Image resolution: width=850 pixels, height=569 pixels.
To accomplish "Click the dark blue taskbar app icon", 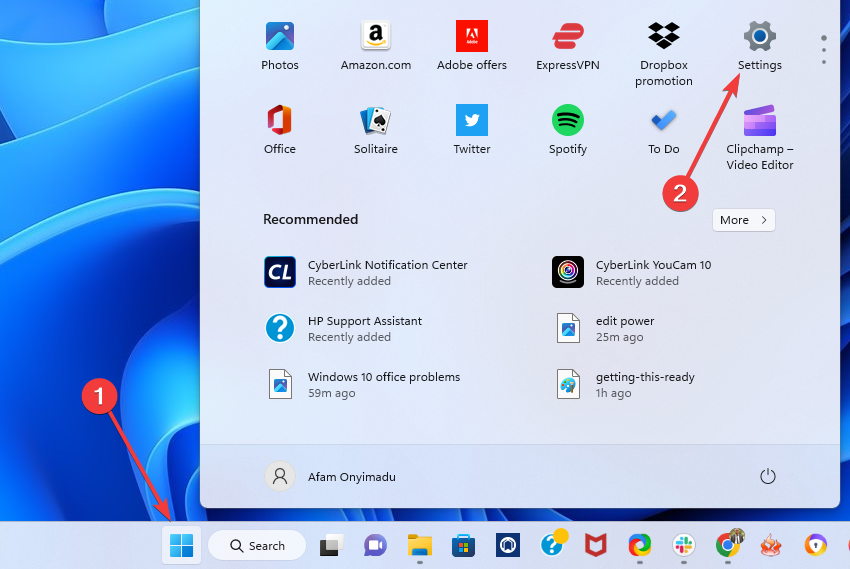I will pos(507,545).
